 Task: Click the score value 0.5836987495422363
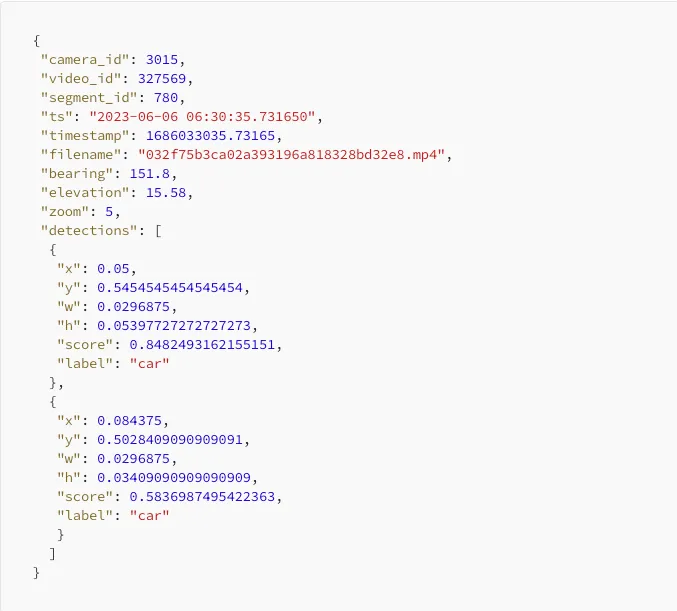(202, 497)
